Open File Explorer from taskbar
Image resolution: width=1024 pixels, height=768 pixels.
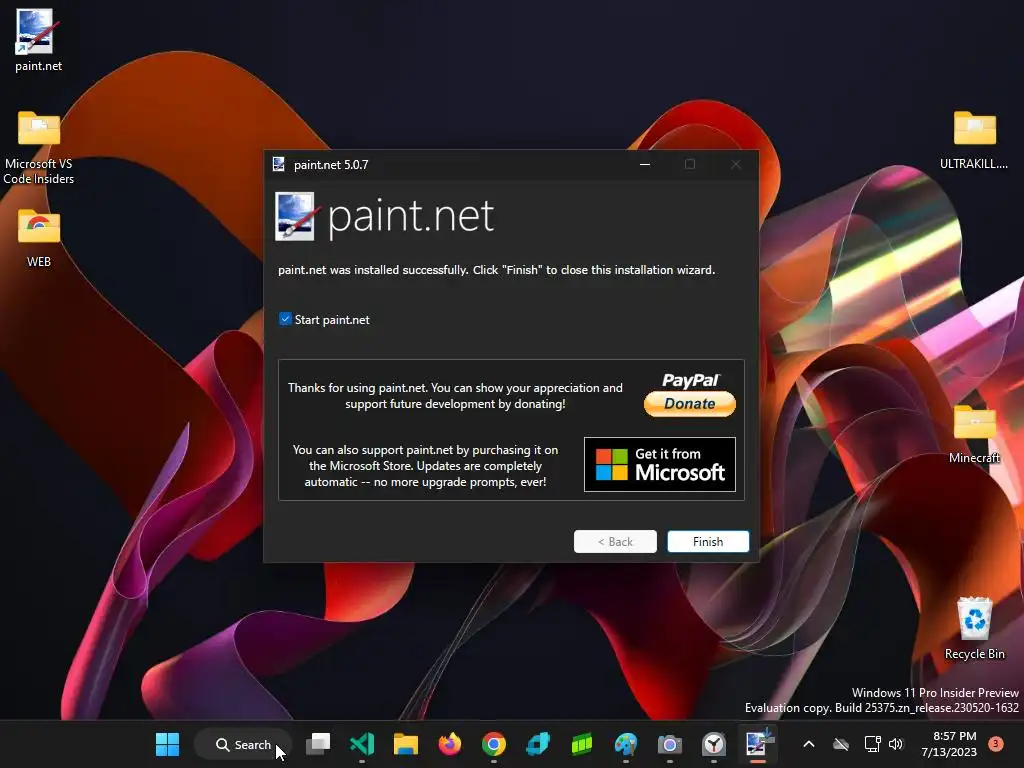click(406, 744)
